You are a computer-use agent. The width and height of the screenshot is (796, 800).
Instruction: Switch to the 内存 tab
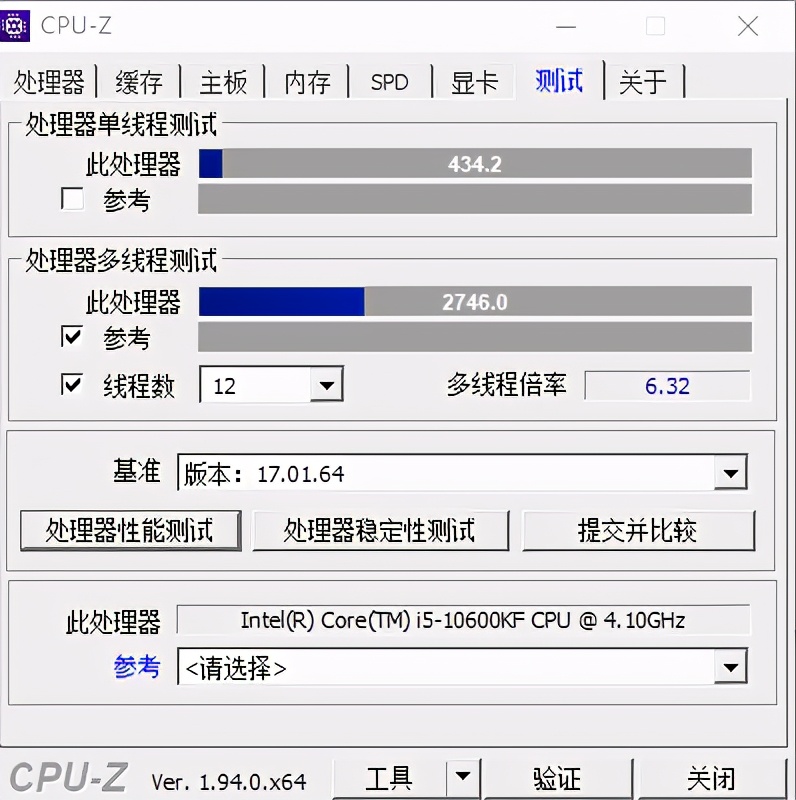coord(307,82)
